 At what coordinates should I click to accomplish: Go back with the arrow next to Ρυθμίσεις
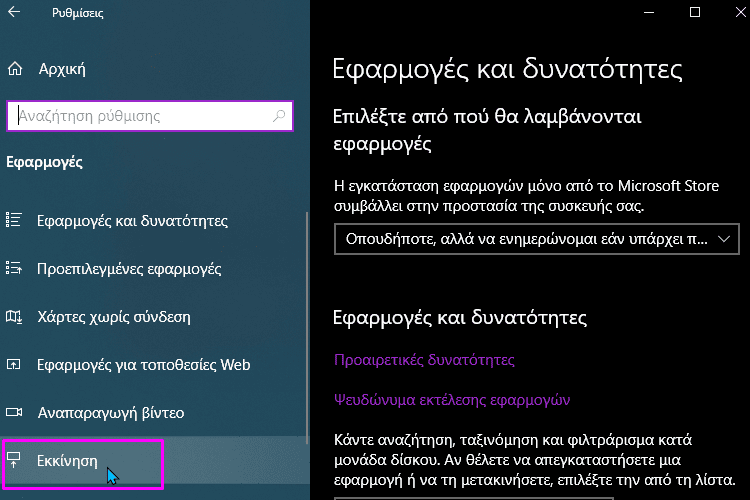point(14,12)
